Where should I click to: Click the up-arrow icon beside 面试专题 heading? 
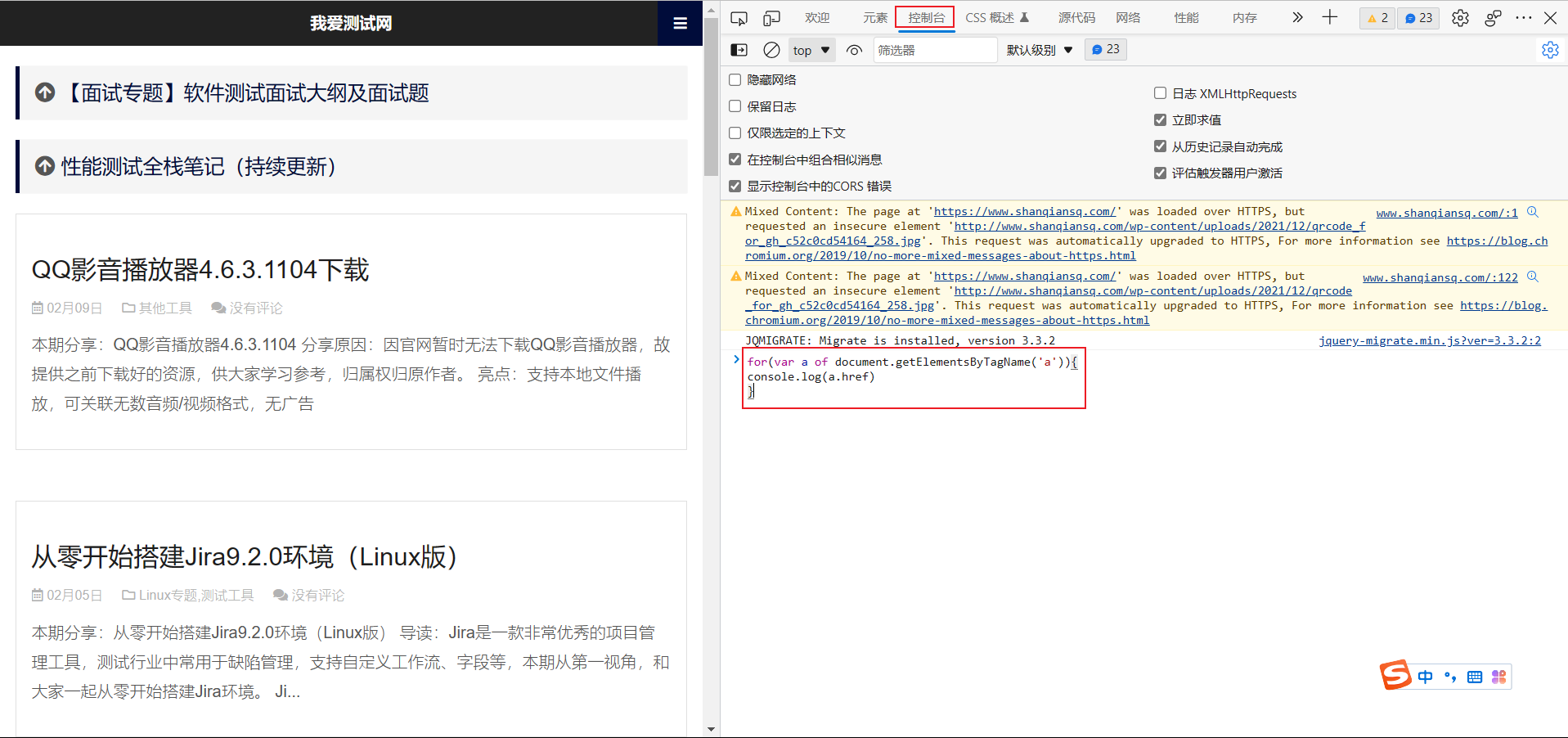click(45, 92)
